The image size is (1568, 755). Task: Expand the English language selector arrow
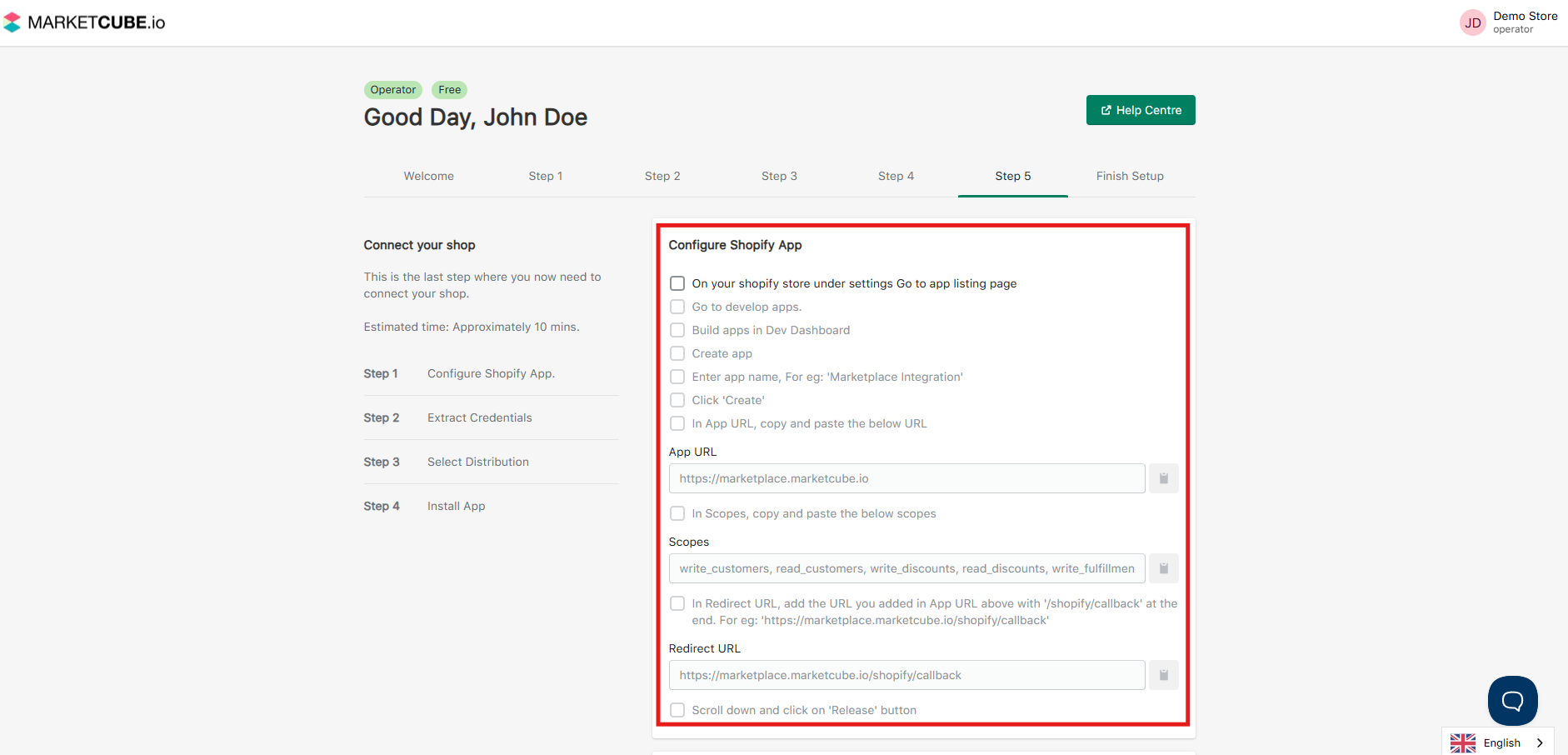click(x=1540, y=743)
